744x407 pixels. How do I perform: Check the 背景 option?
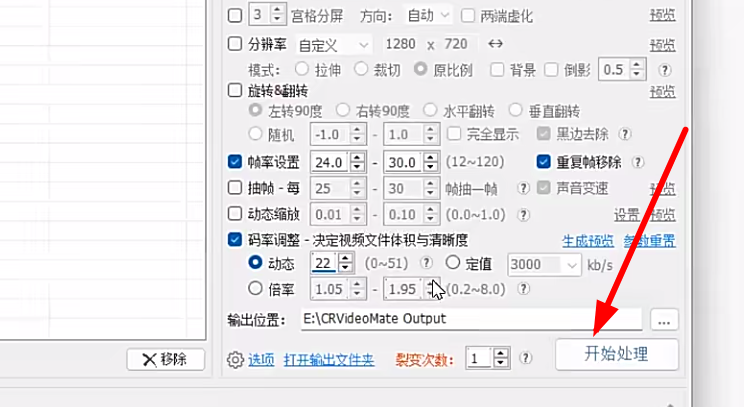click(x=497, y=70)
